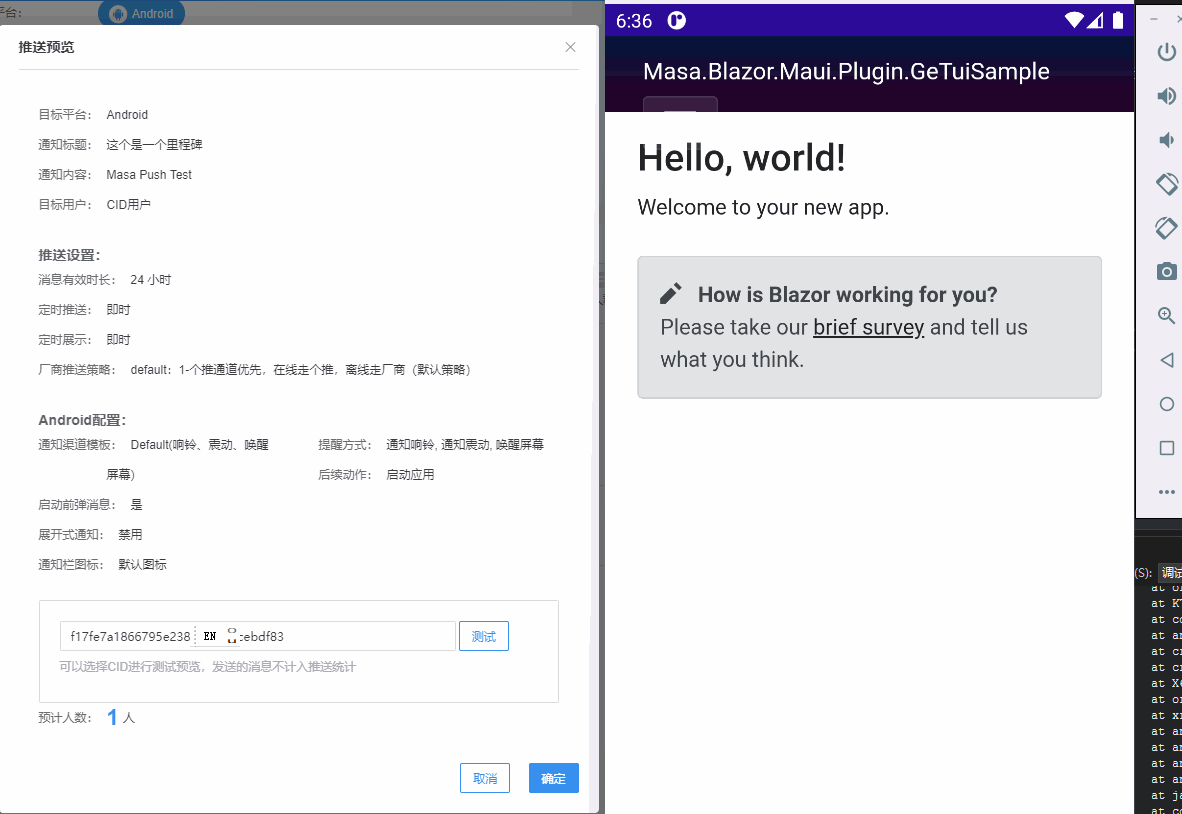Tap the battery icon in Android status bar
Image resolution: width=1182 pixels, height=814 pixels.
click(1118, 20)
